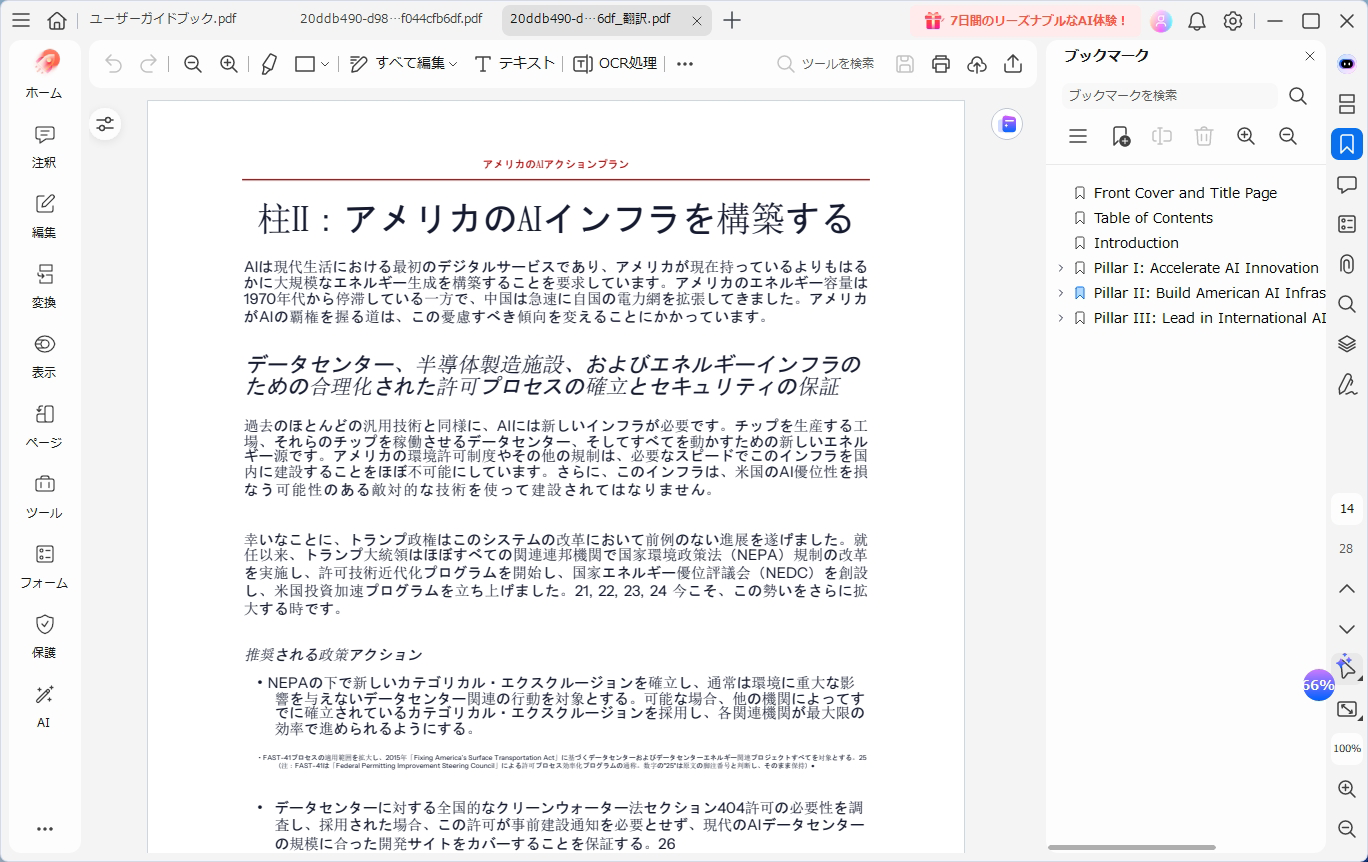The height and width of the screenshot is (862, 1368).
Task: Switch to the 20ddb490-d98…f044cfb6df.pdf tab
Action: [x=391, y=19]
